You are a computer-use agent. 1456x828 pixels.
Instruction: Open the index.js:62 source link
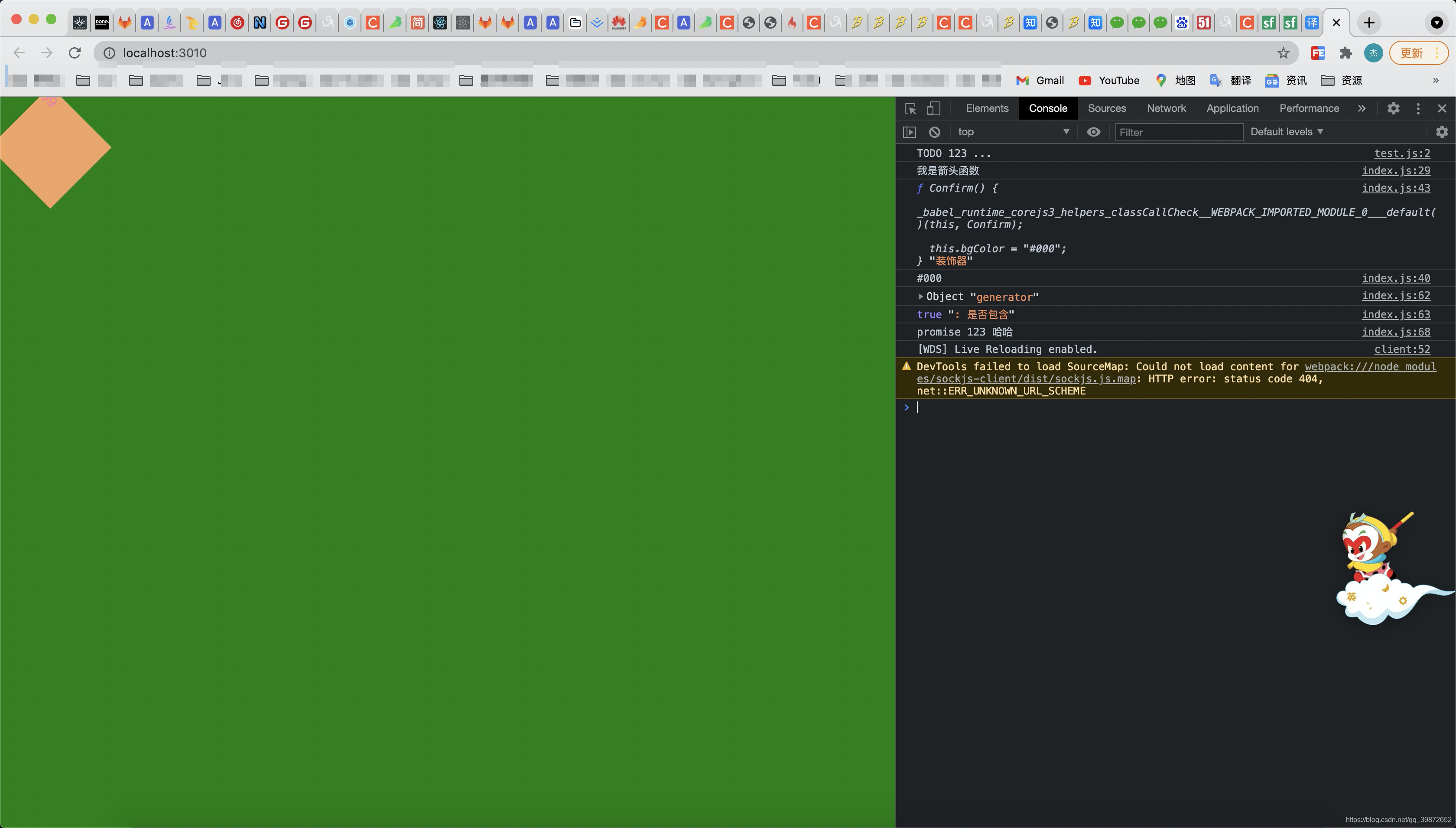[1395, 296]
